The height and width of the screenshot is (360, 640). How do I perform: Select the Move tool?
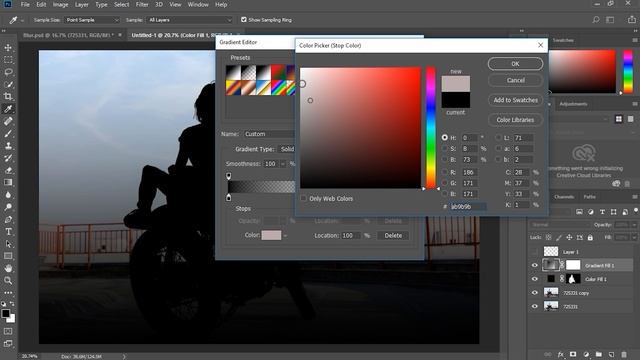coord(8,48)
